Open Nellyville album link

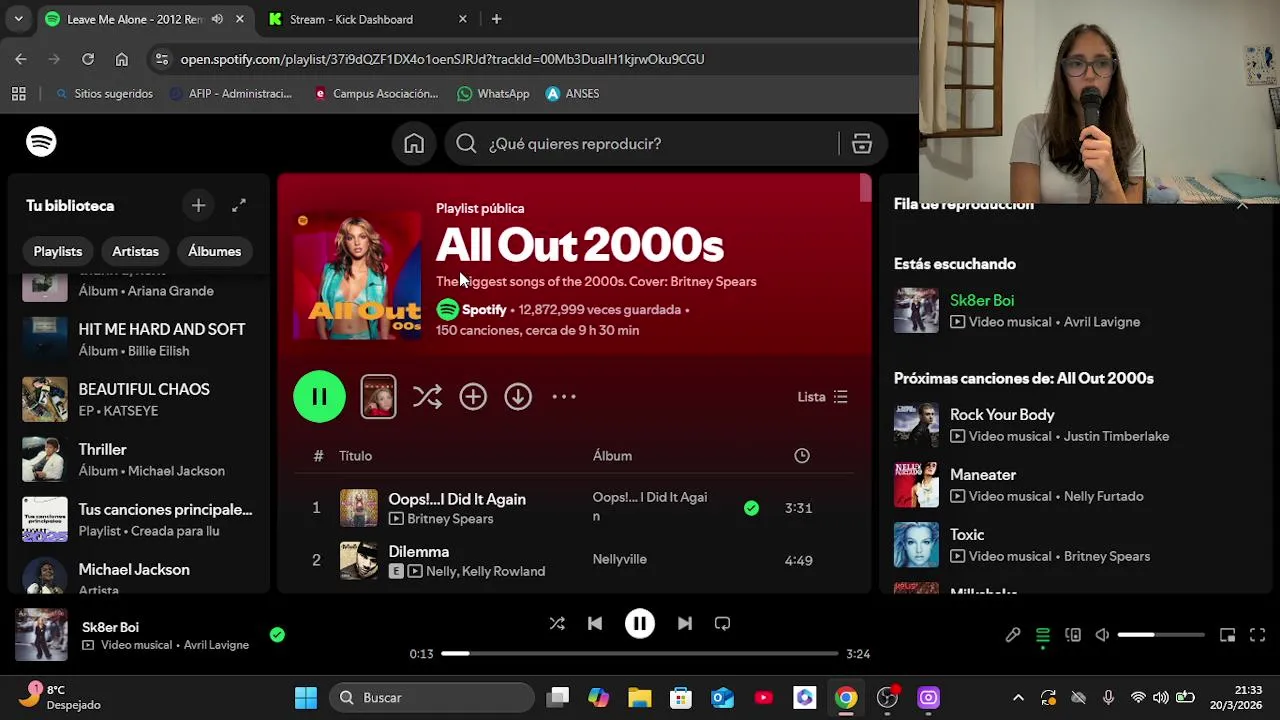click(619, 560)
